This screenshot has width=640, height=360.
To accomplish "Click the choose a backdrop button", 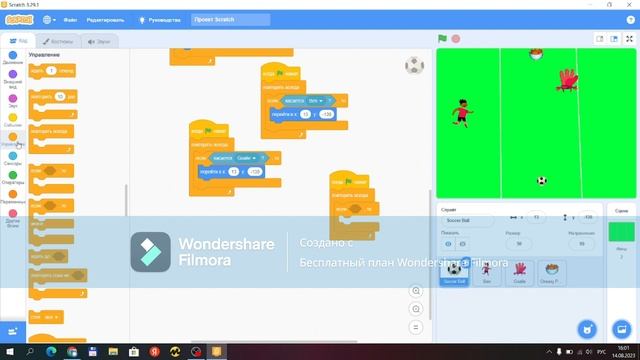I will (622, 329).
